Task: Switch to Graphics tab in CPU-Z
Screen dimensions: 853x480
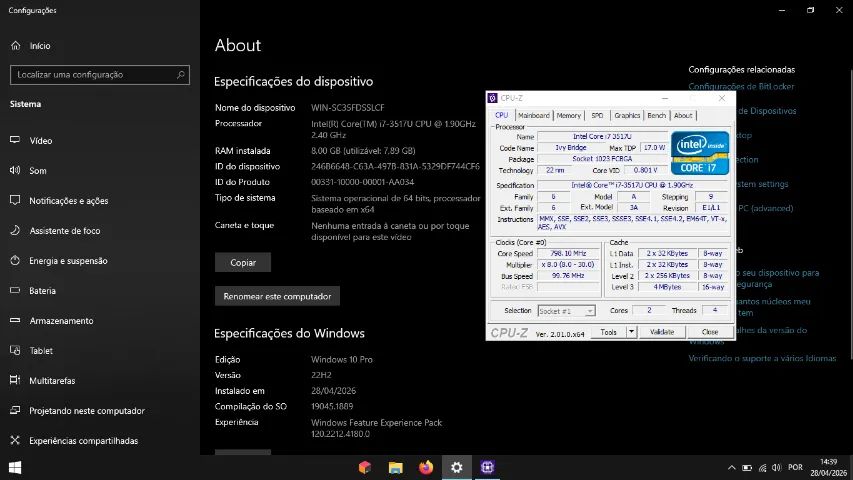Action: click(x=627, y=115)
